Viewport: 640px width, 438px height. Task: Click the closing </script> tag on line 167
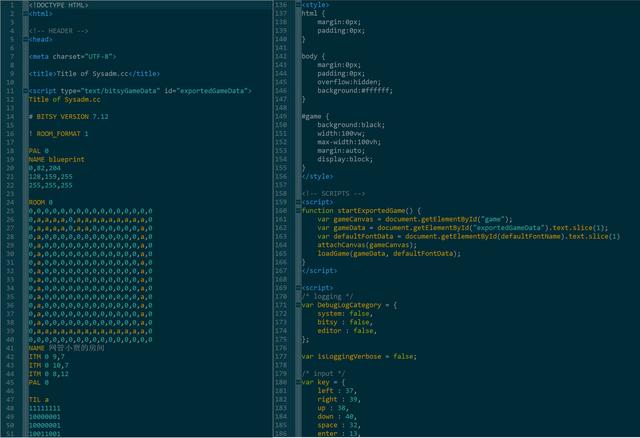point(319,271)
